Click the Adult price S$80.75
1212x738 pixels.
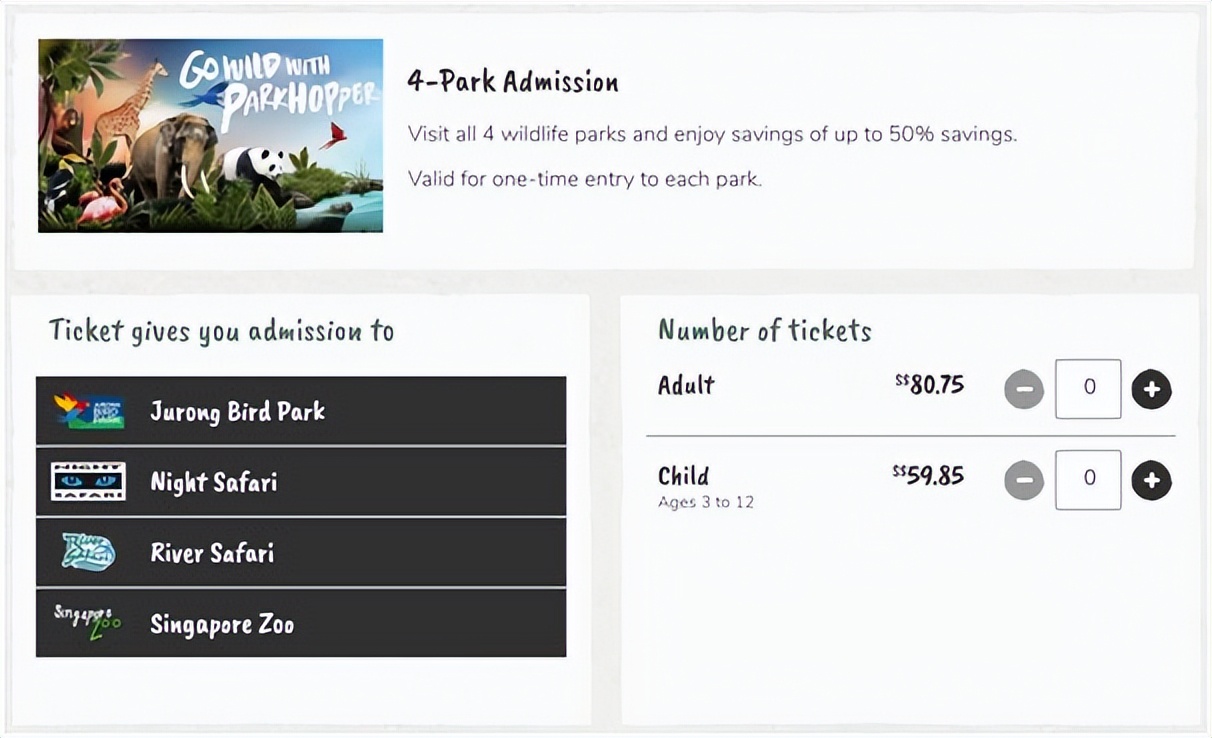[x=930, y=385]
